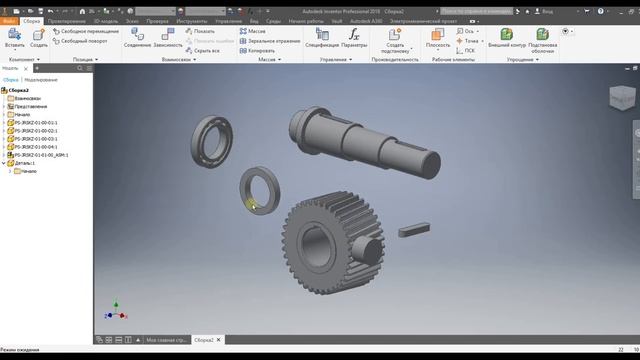Click the Home view icon in quick access toolbar
Viewport: 640px width, 360px height.
(x=82, y=11)
